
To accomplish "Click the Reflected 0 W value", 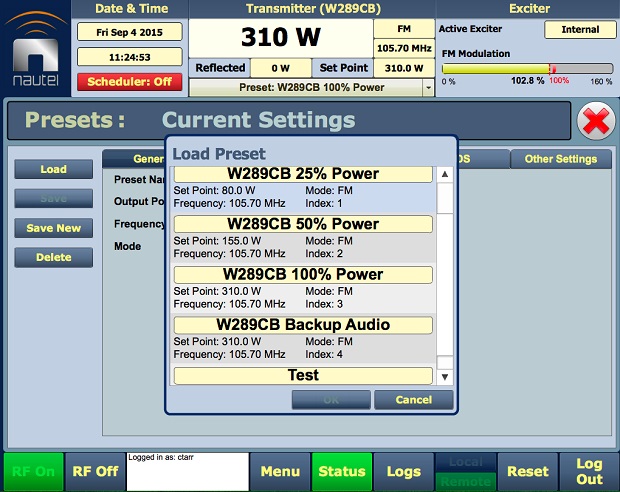I will (281, 68).
